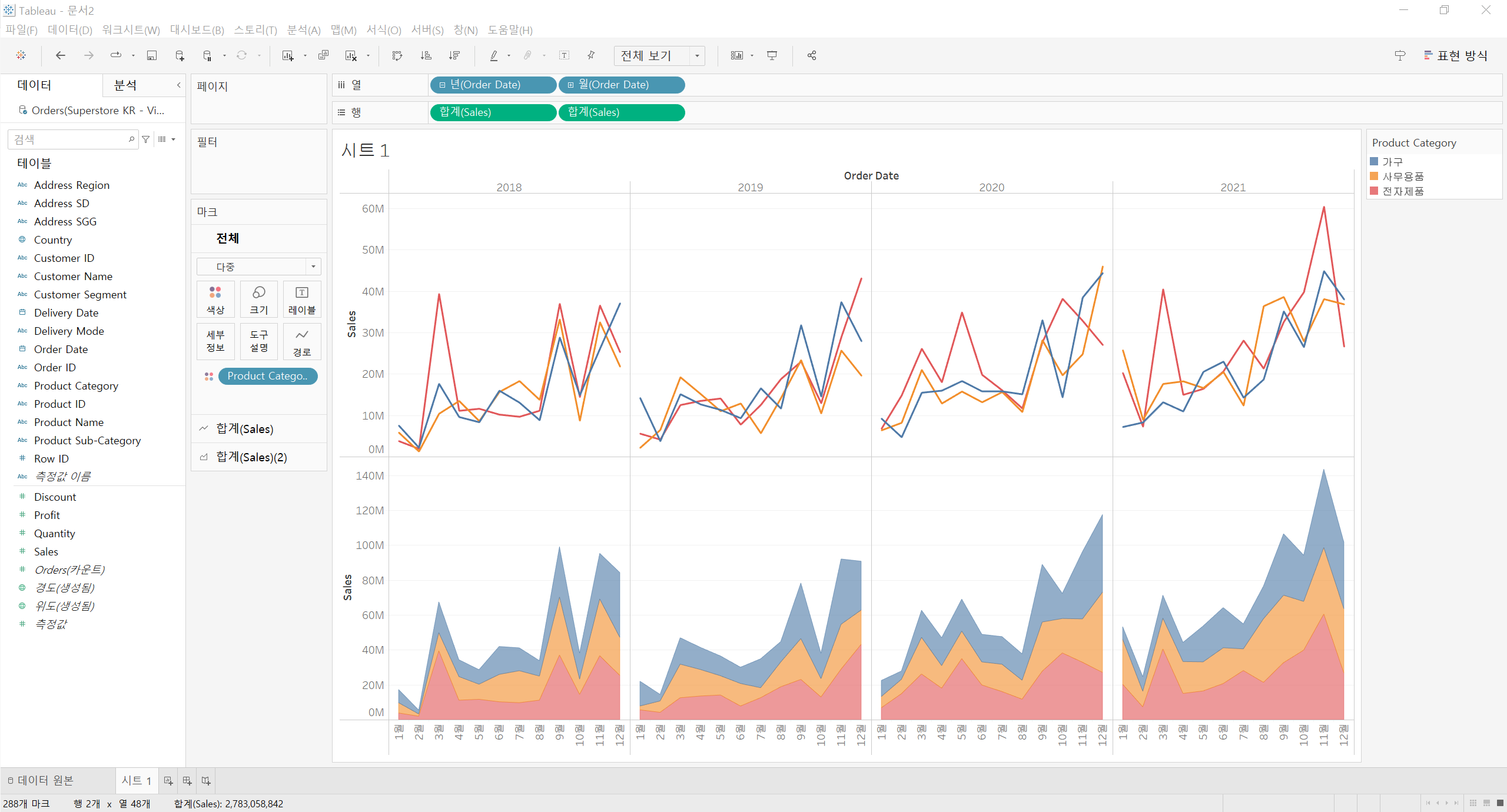Click the save icon in toolbar
This screenshot has width=1507, height=812.
click(151, 55)
